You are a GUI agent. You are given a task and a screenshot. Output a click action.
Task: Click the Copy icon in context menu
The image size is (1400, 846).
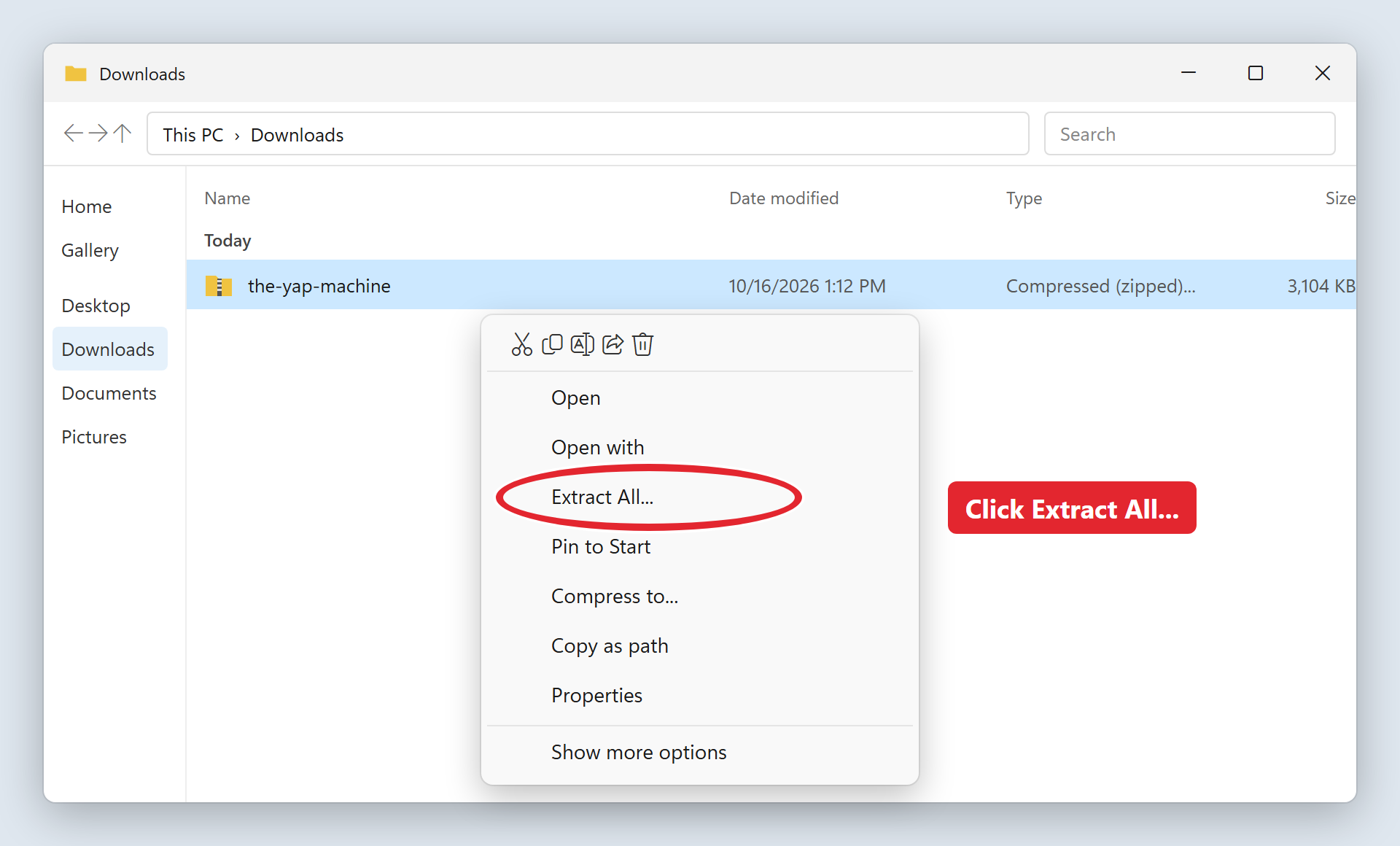click(552, 344)
